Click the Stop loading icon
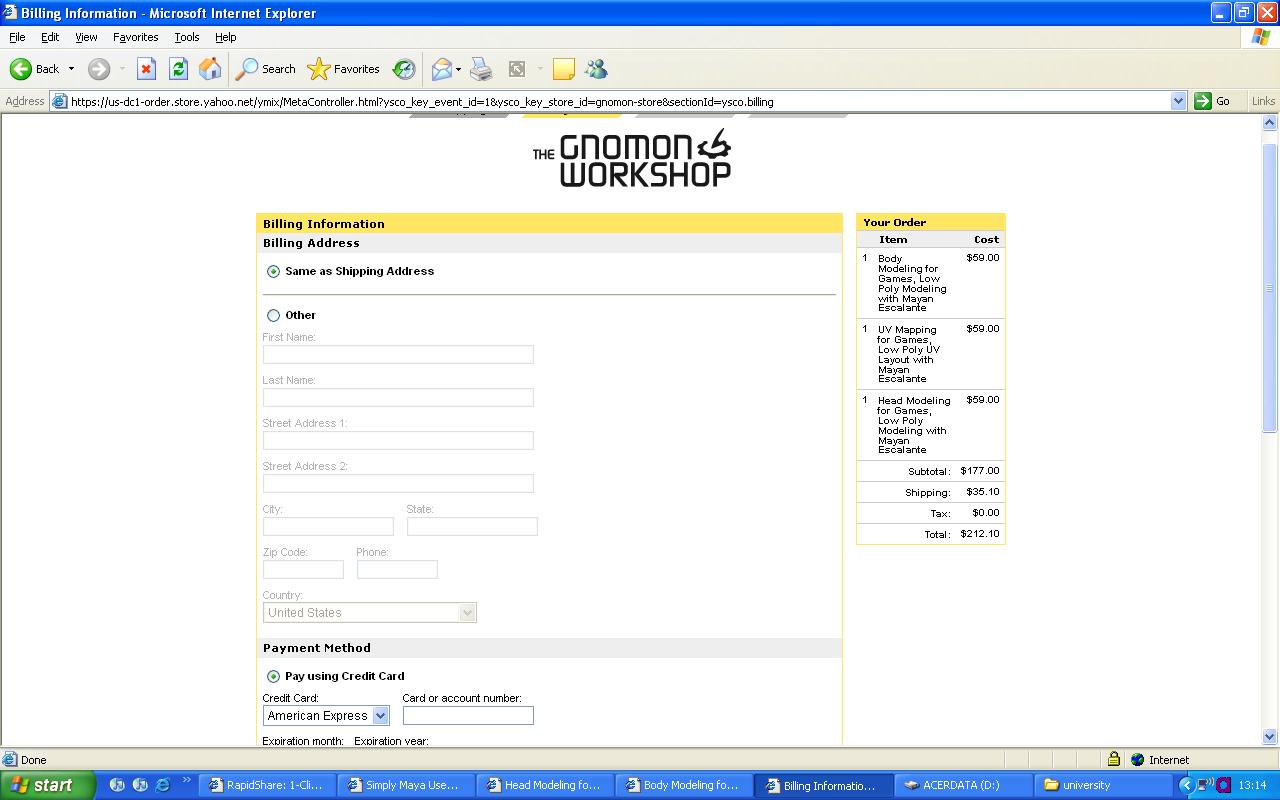Viewport: 1280px width, 800px height. (146, 69)
